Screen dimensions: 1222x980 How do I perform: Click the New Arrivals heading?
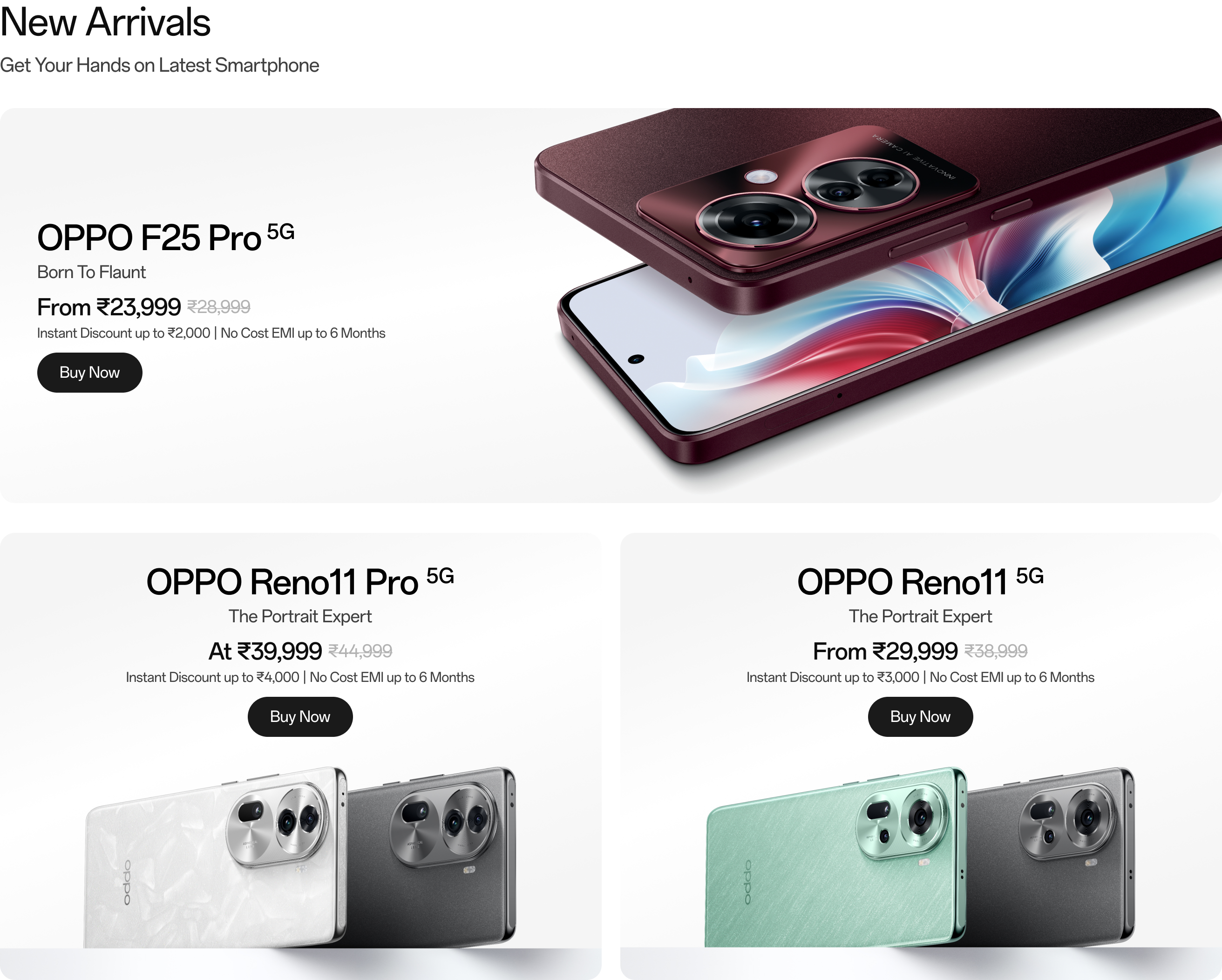click(105, 22)
